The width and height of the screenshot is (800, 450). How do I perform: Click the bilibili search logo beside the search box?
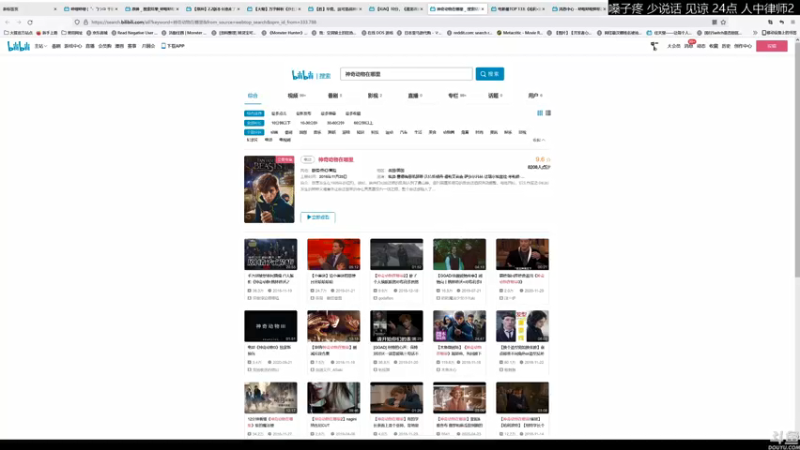(311, 75)
